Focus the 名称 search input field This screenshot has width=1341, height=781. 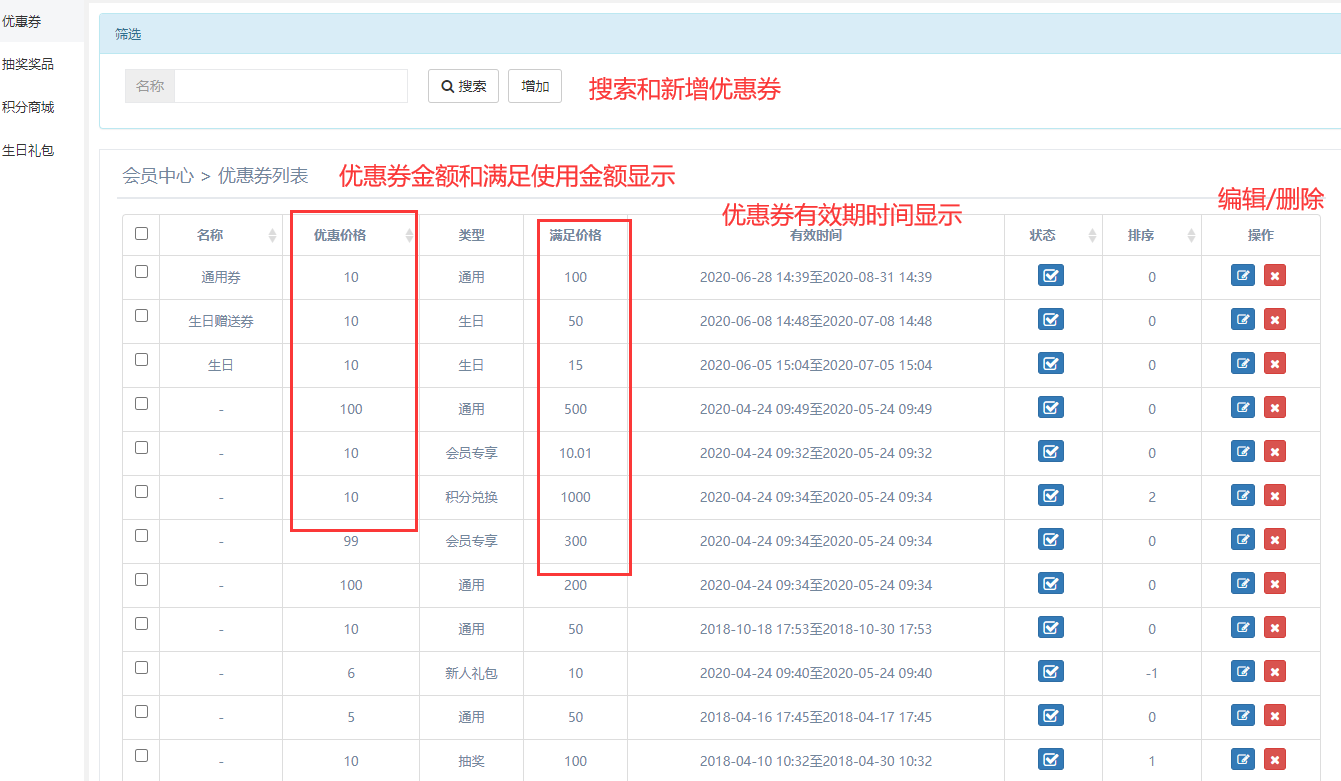(x=290, y=86)
